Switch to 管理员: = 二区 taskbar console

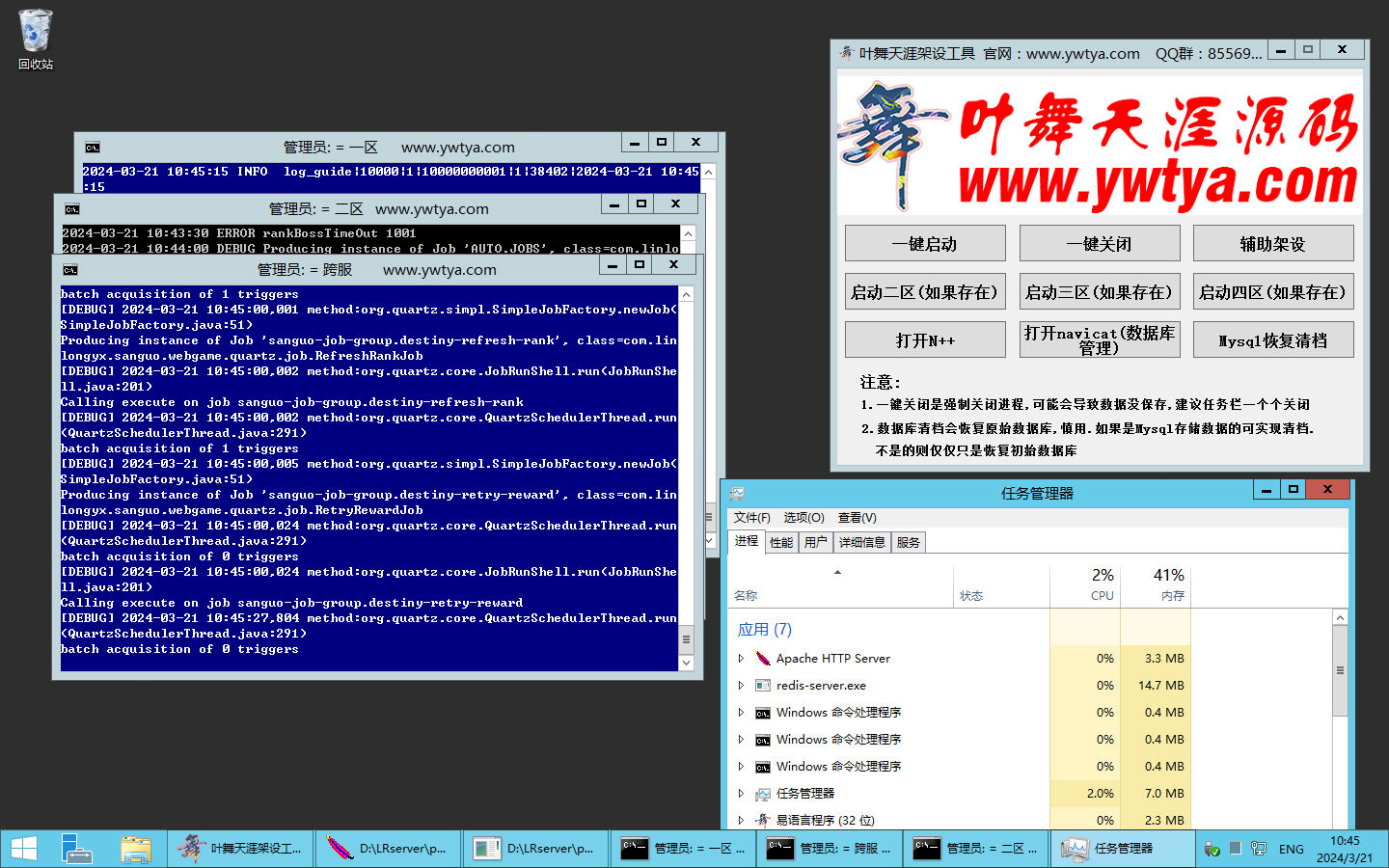[x=976, y=849]
